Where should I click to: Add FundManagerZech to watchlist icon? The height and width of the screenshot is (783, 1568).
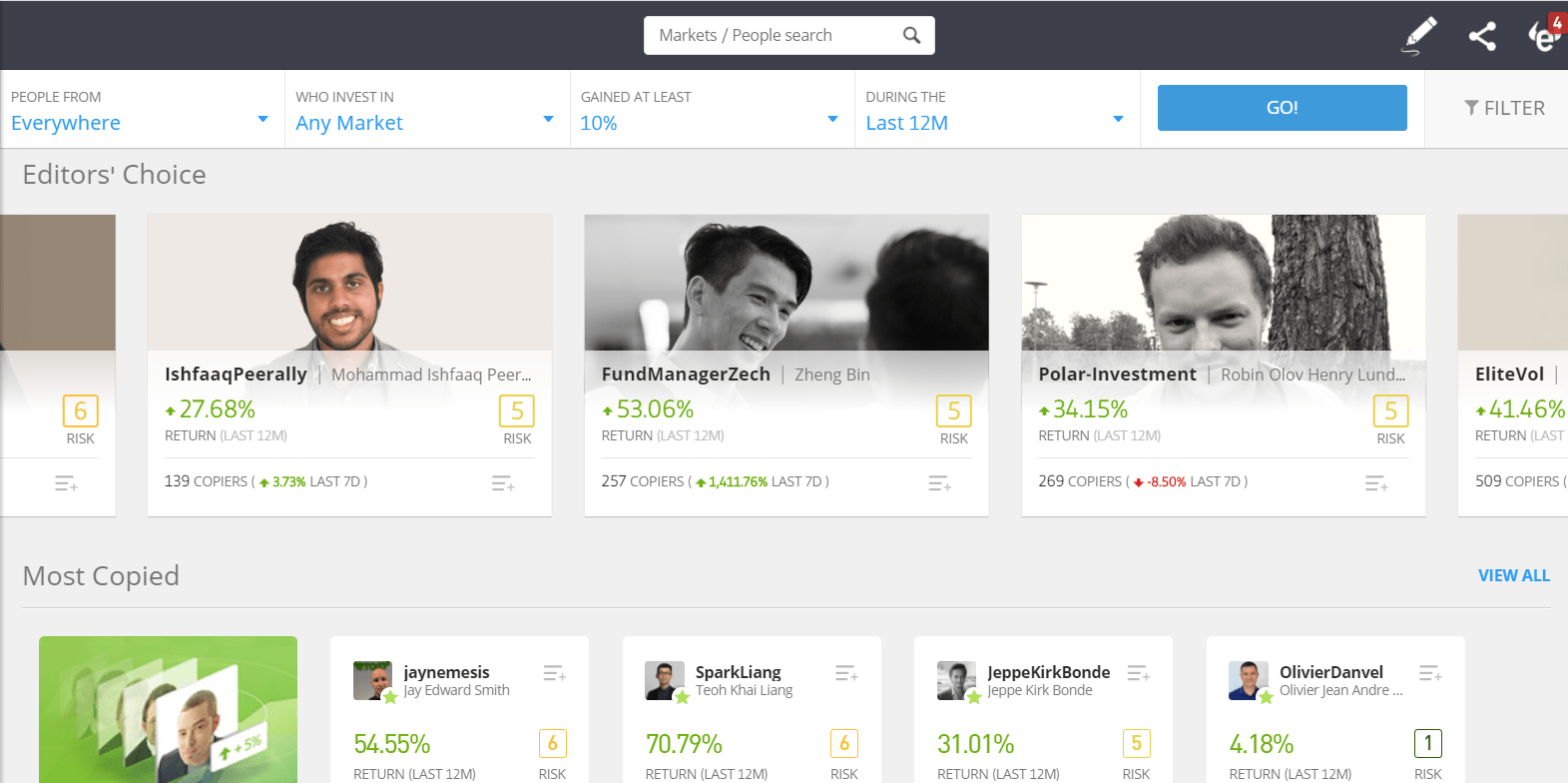click(x=940, y=483)
